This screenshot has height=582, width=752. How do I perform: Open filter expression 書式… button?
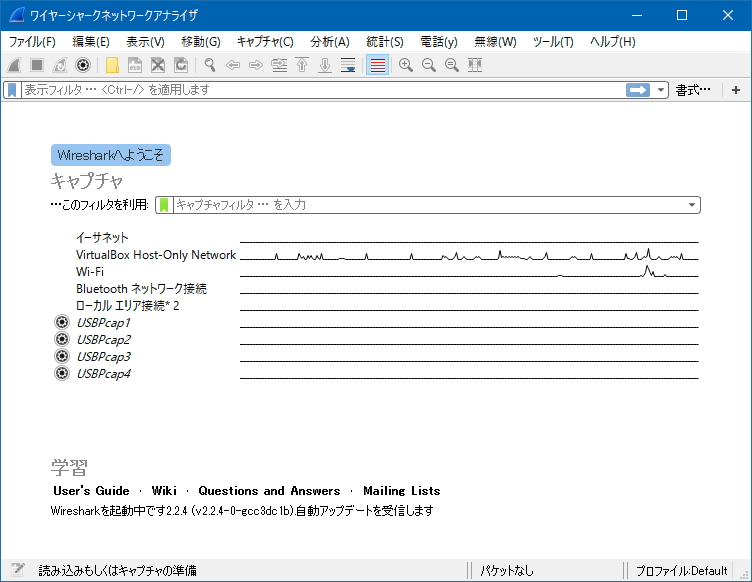pos(693,90)
